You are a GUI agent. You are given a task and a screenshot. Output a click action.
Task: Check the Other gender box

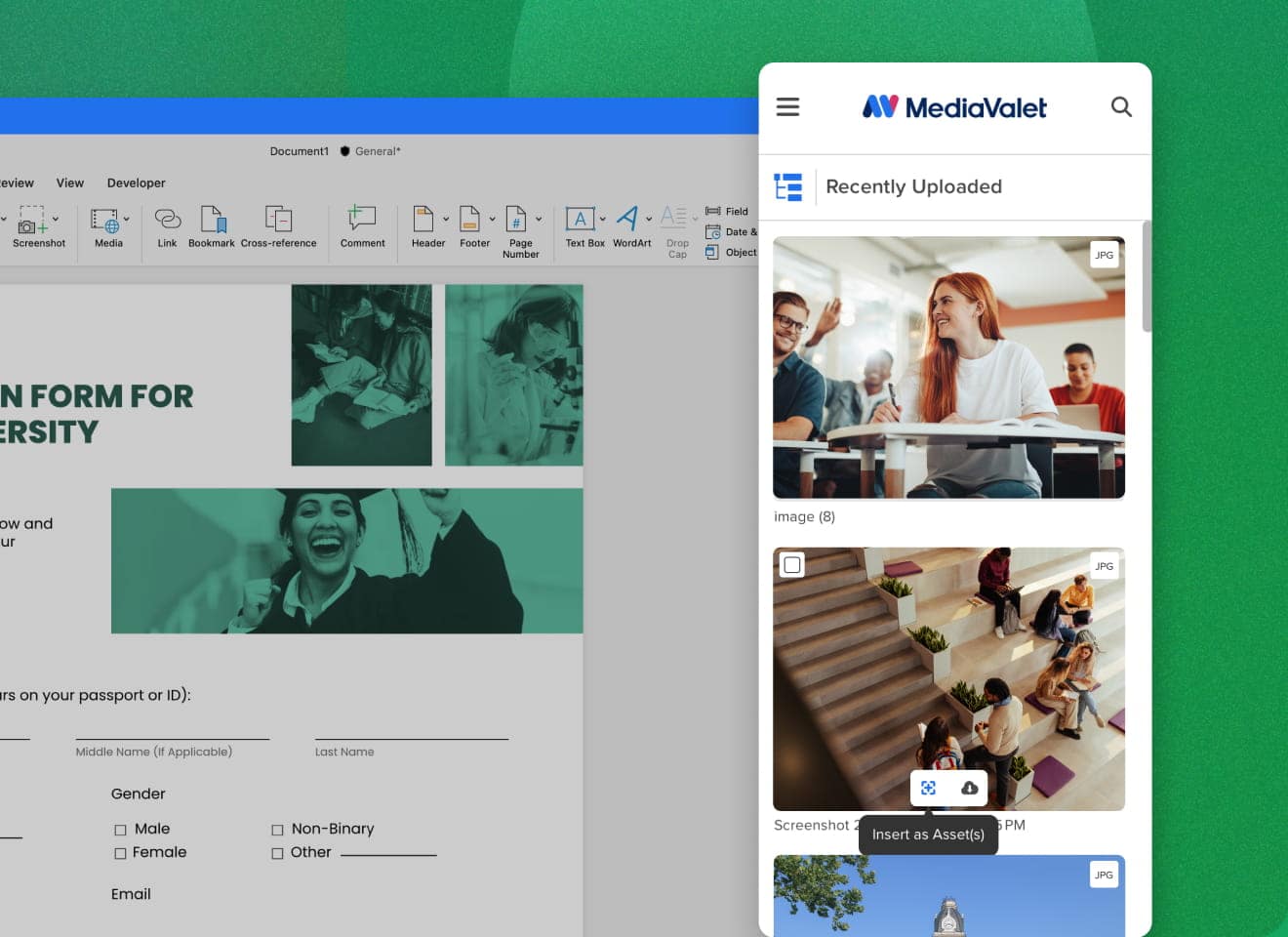tap(277, 853)
